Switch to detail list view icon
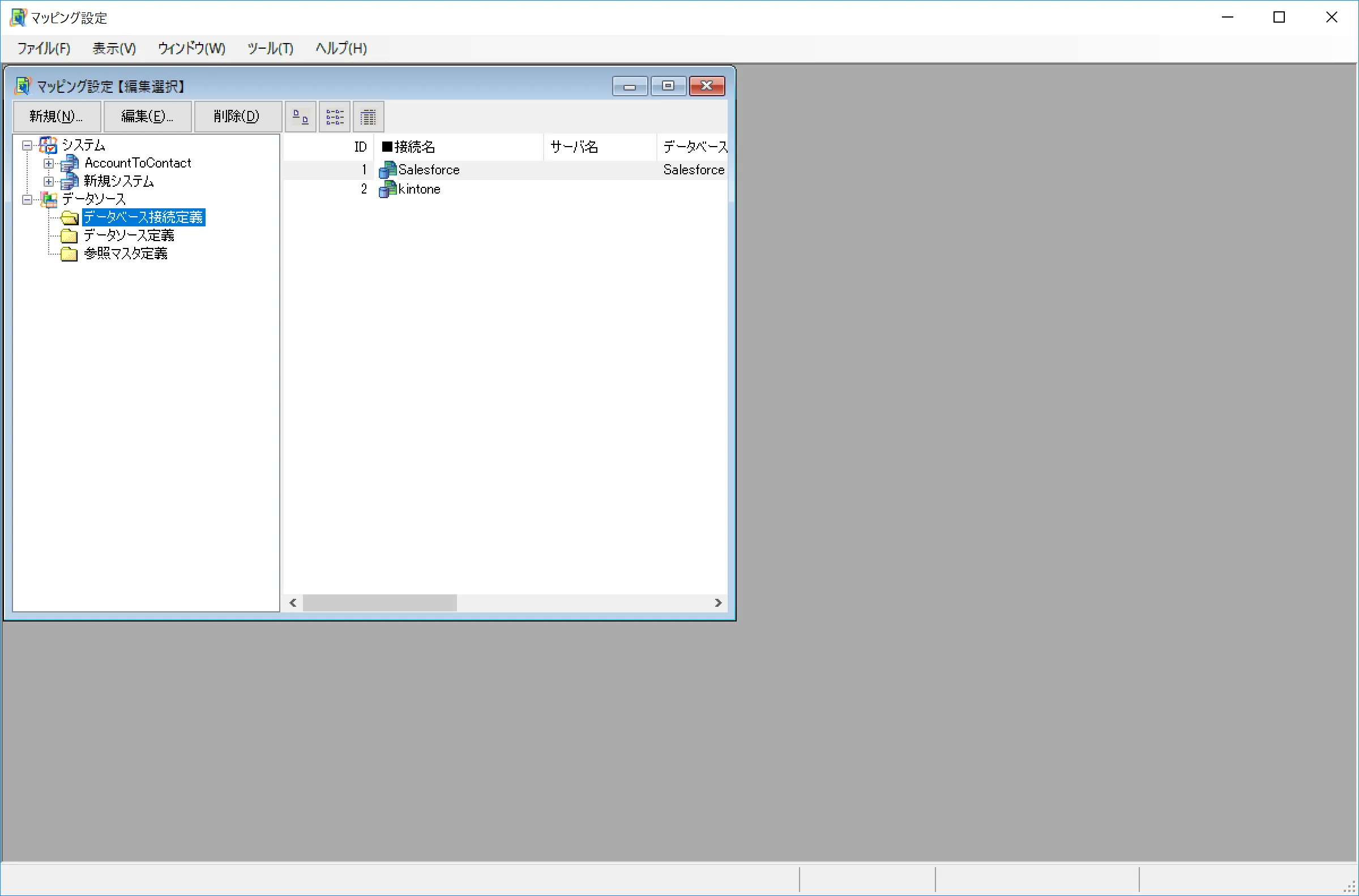The image size is (1359, 896). 367,116
